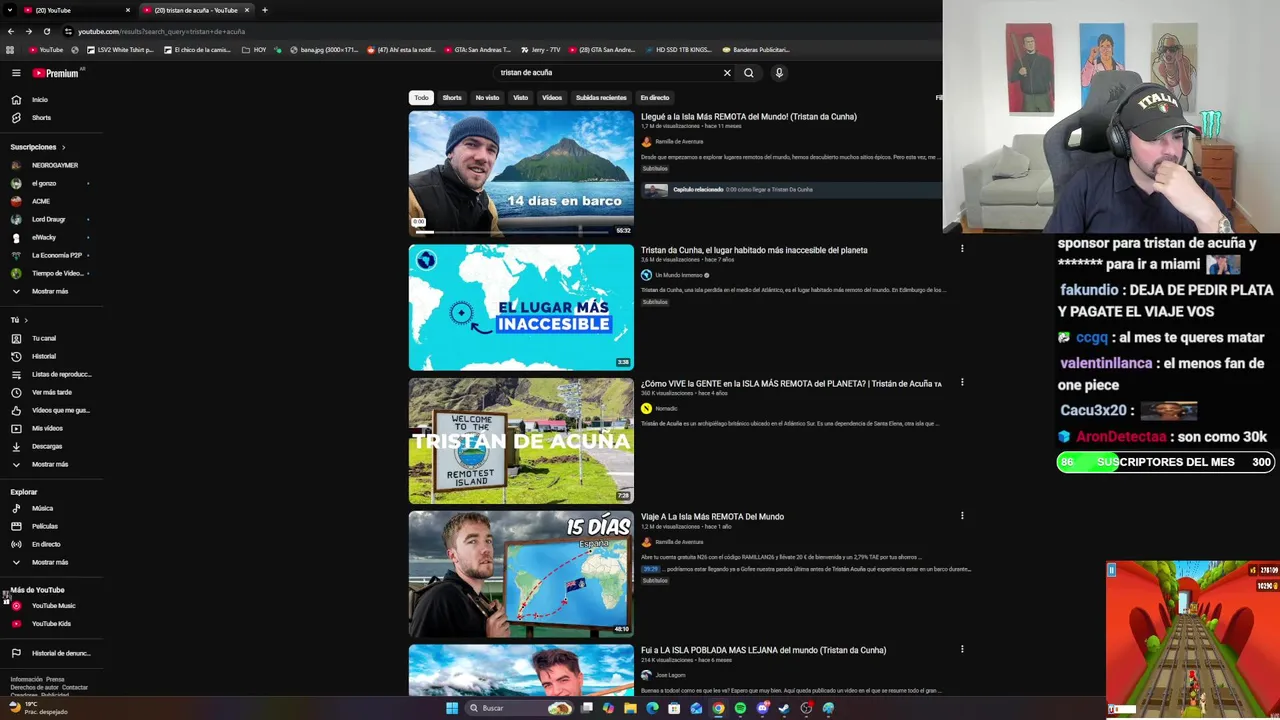This screenshot has width=1280, height=720.
Task: Open 'Fui a LA ISLA POBLADA MAS LEJANA' title
Action: (763, 650)
